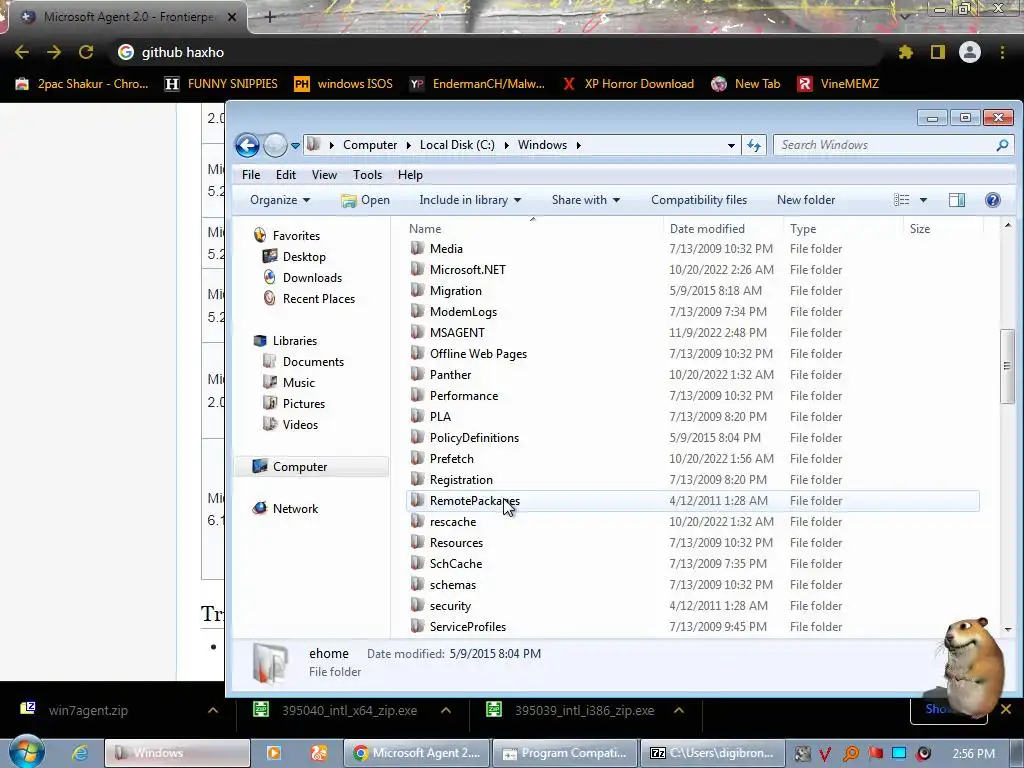Select Pictures library
1024x768 pixels.
(x=304, y=404)
